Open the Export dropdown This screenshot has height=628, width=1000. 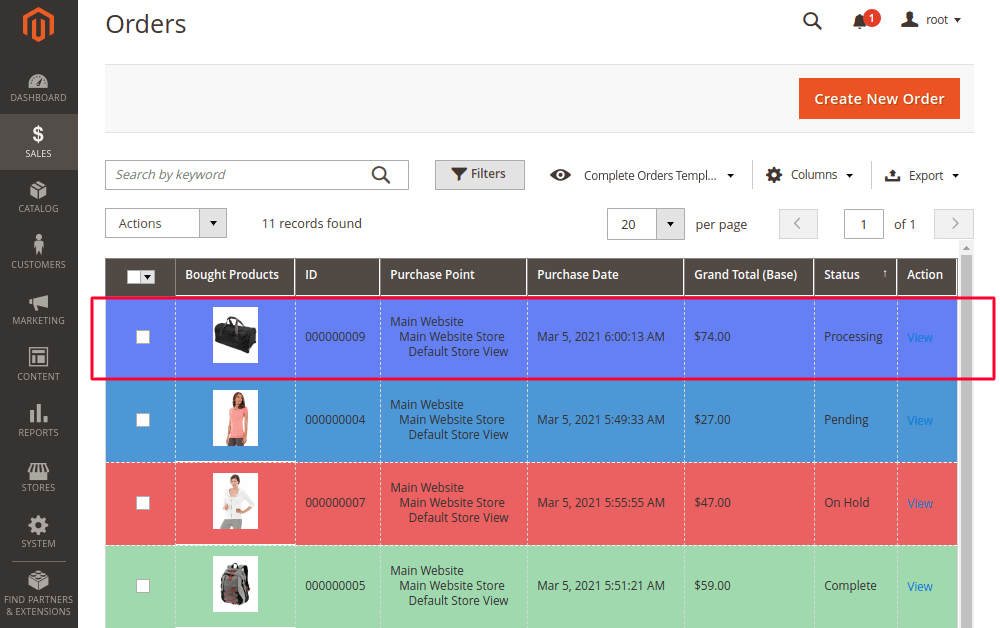coord(922,175)
